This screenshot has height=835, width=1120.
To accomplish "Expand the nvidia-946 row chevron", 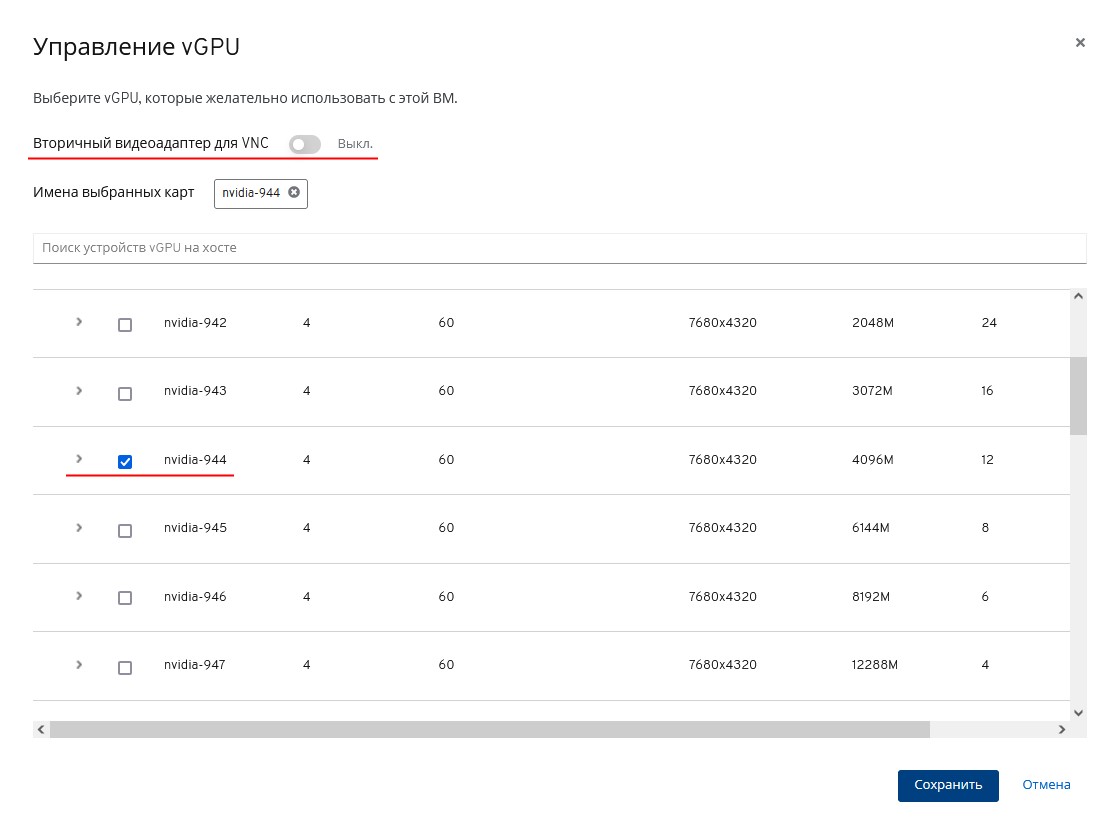I will pyautogui.click(x=79, y=596).
